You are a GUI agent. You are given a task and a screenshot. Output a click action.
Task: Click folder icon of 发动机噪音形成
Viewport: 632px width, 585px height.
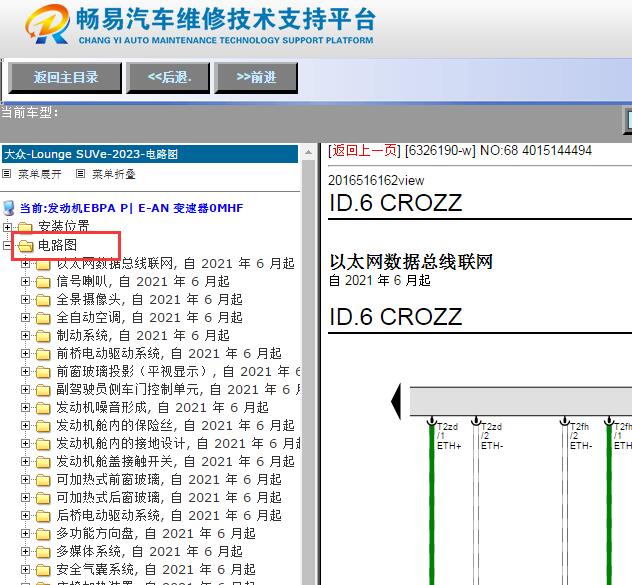tap(43, 408)
